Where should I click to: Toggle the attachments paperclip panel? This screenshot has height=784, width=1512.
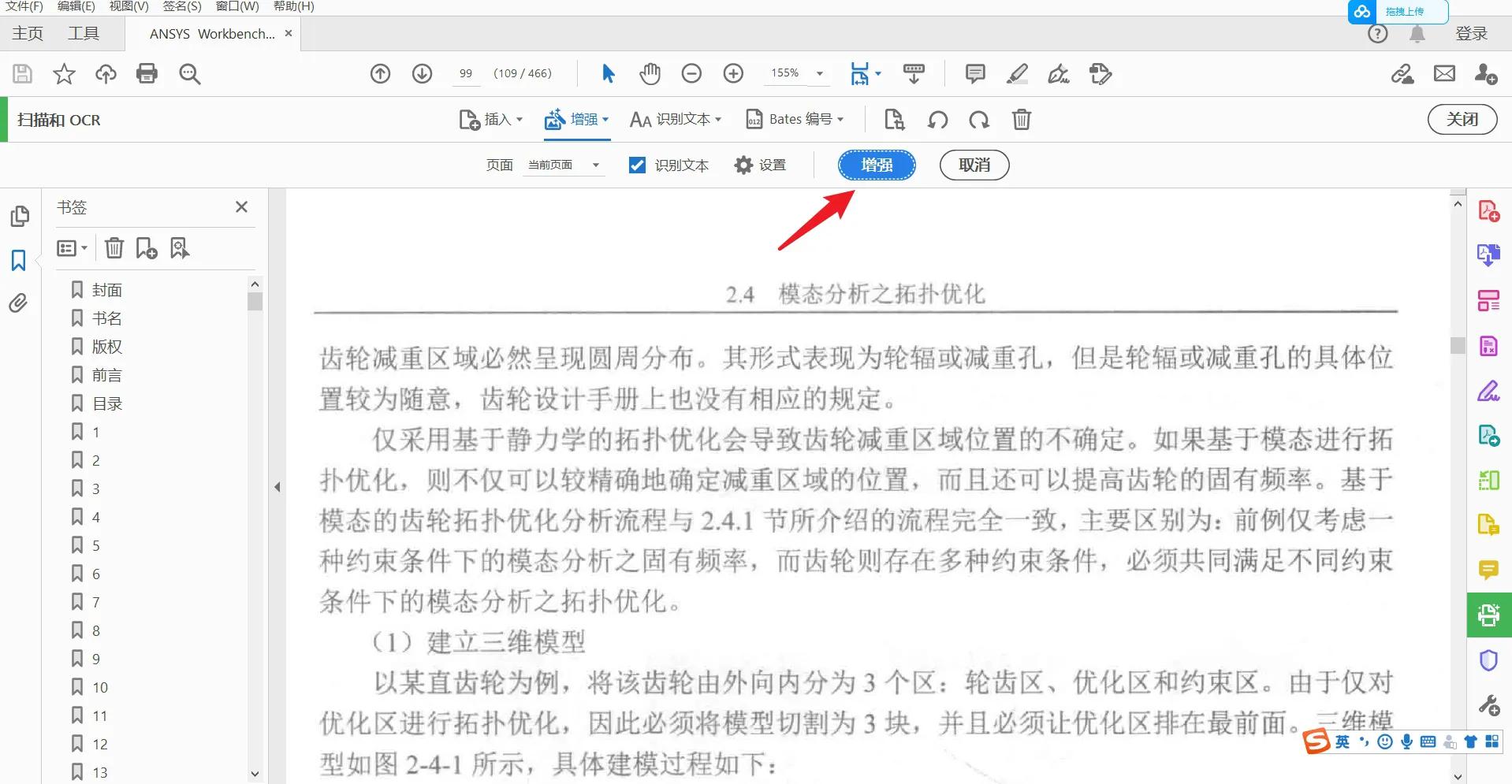[x=19, y=303]
